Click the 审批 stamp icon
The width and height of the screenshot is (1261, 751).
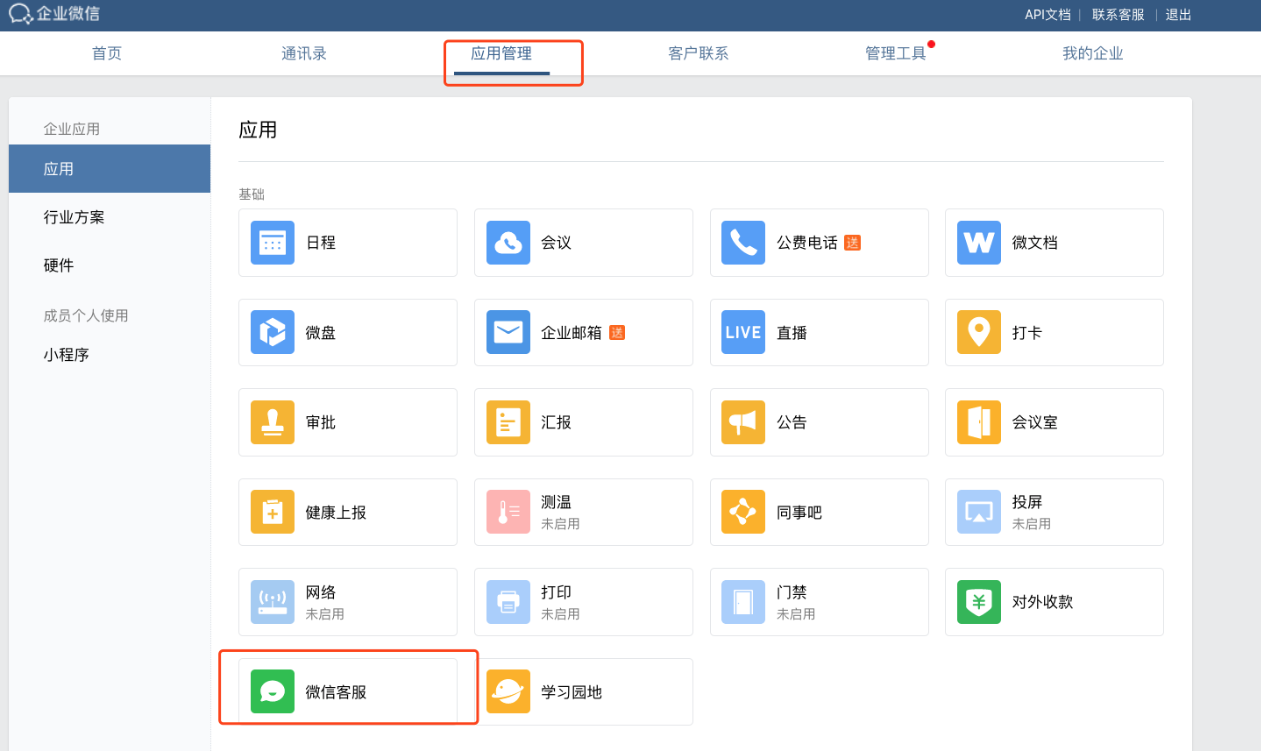point(272,423)
